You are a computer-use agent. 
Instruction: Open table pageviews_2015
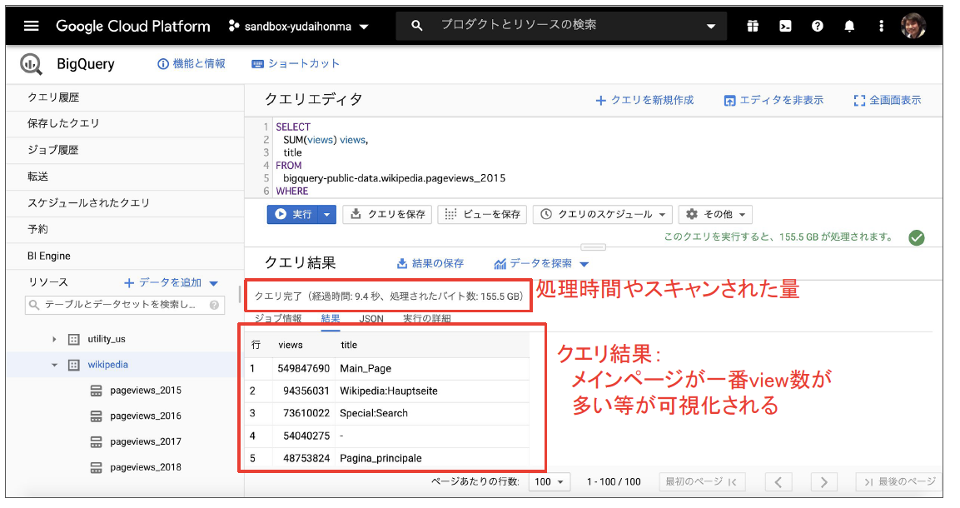point(146,390)
